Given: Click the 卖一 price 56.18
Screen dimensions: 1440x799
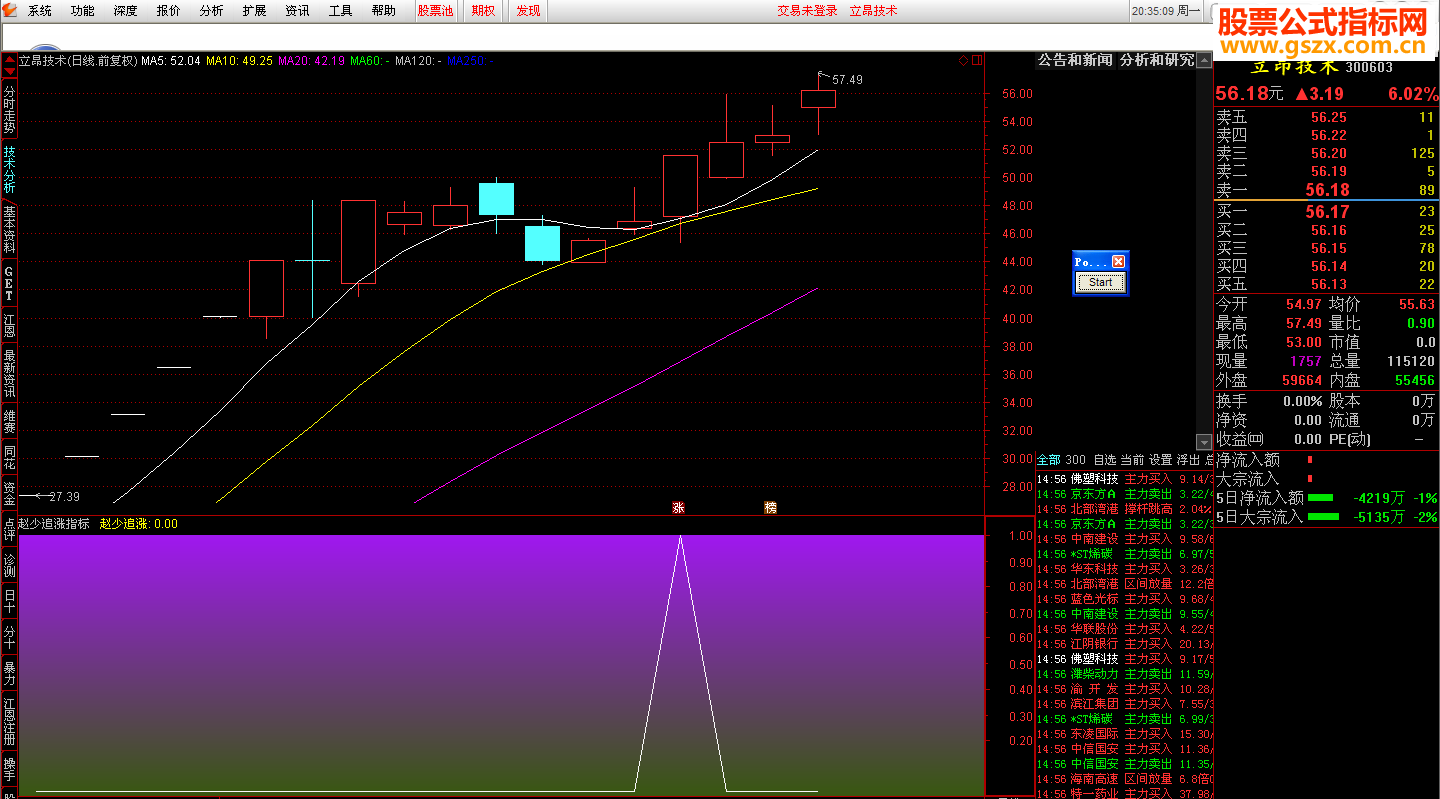Looking at the screenshot, I should pyautogui.click(x=1328, y=189).
